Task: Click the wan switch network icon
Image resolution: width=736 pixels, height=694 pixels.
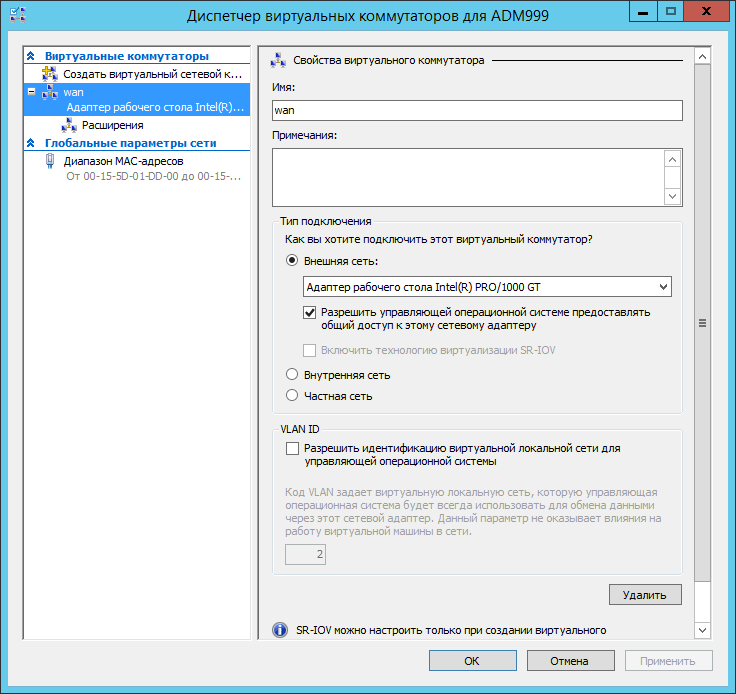Action: click(50, 92)
